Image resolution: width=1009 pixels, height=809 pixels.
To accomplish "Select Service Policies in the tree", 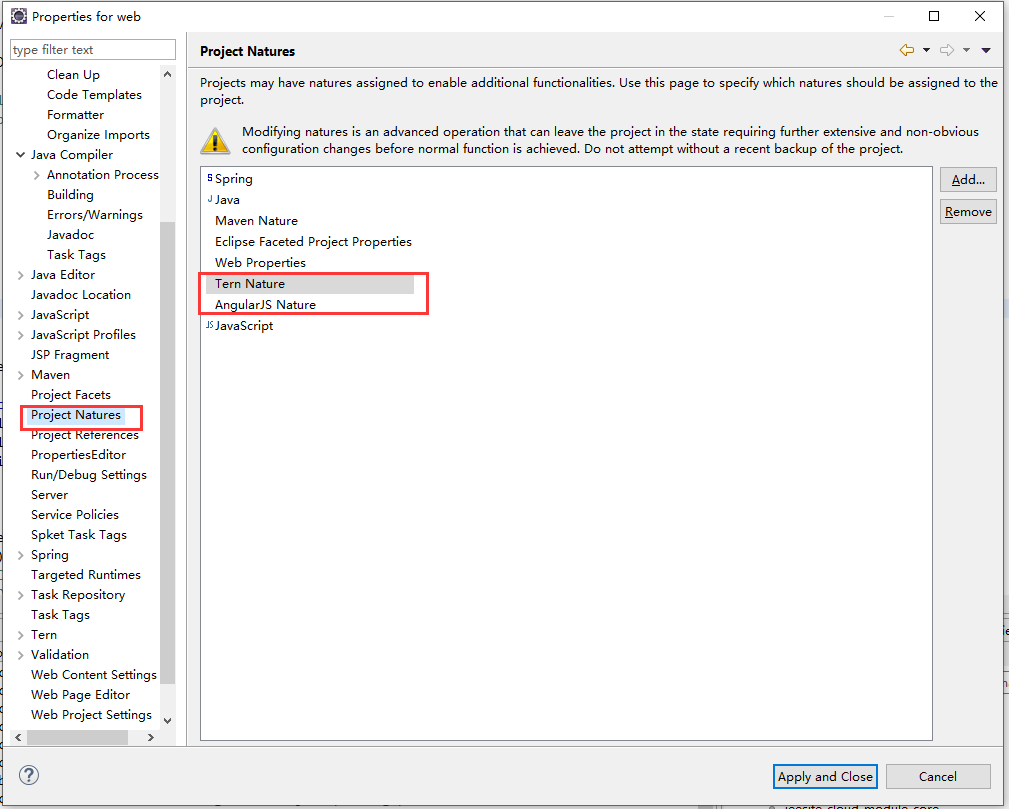I will click(x=75, y=514).
